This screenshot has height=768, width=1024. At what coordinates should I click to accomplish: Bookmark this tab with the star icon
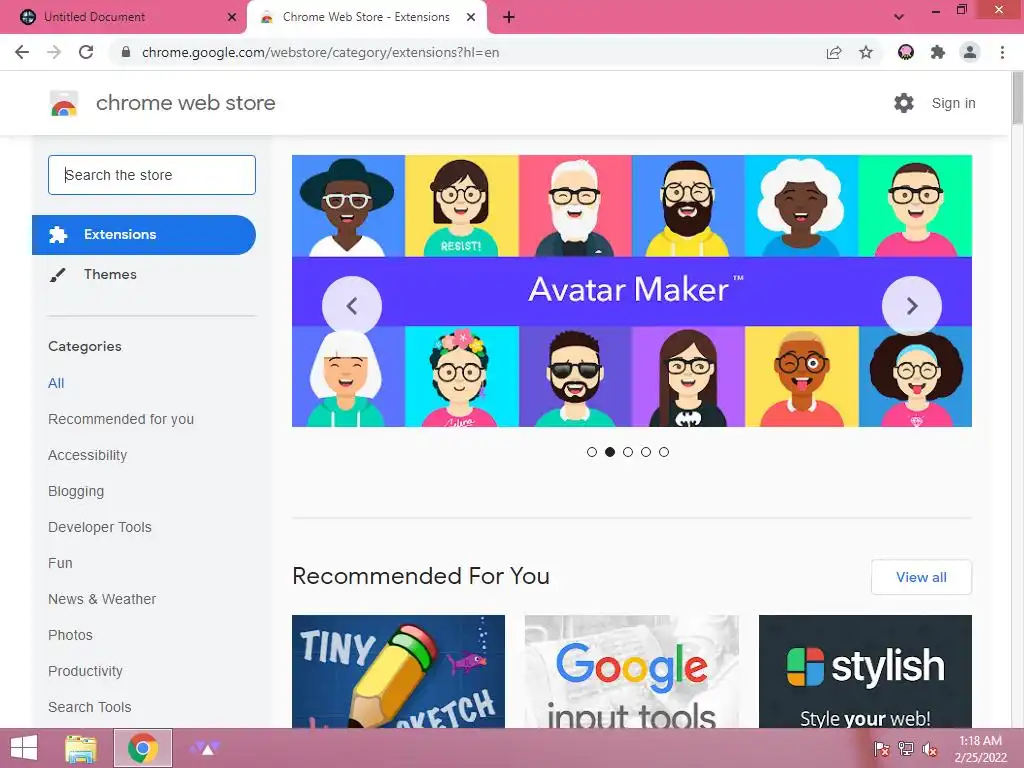click(x=866, y=52)
